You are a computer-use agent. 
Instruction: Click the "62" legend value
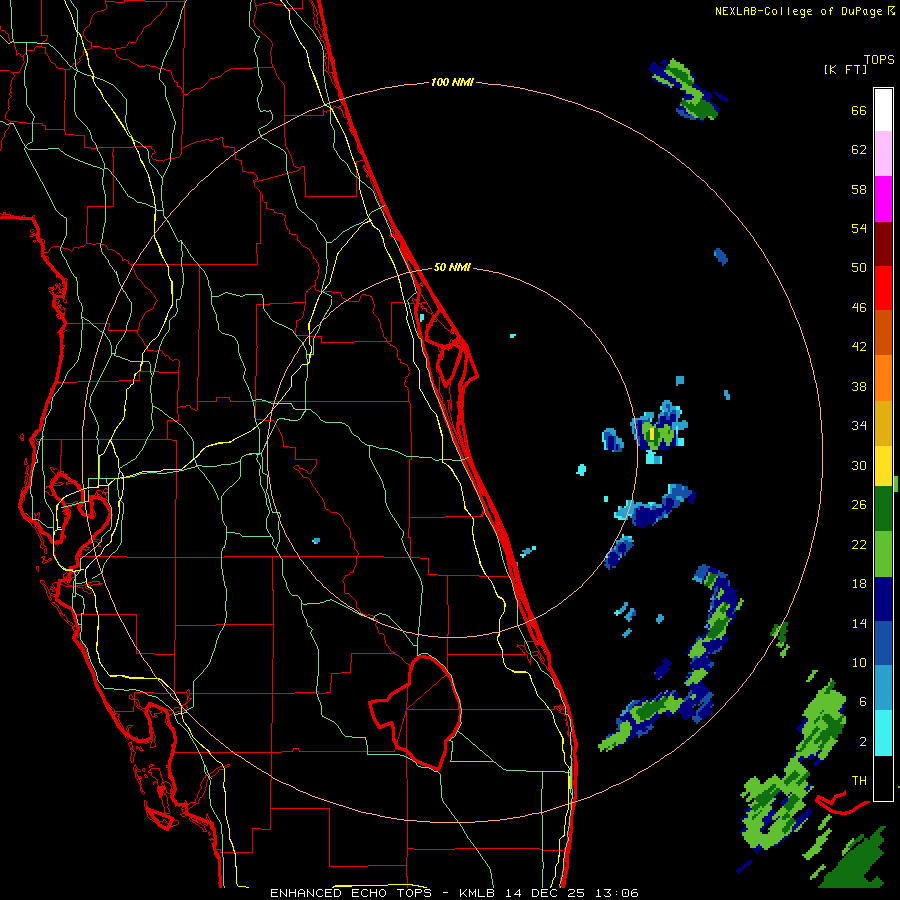(859, 150)
